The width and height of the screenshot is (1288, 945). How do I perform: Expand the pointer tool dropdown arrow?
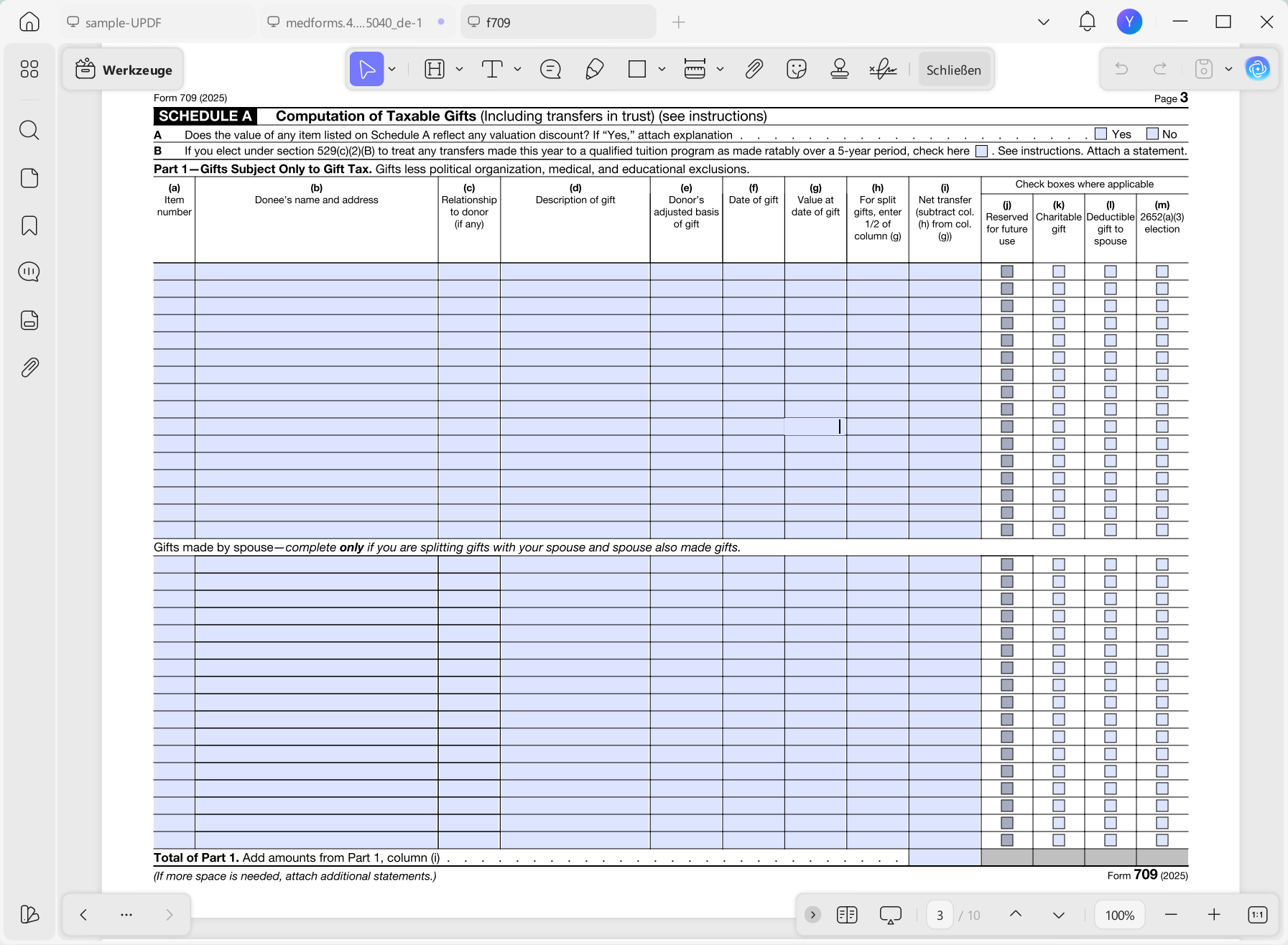click(x=392, y=69)
